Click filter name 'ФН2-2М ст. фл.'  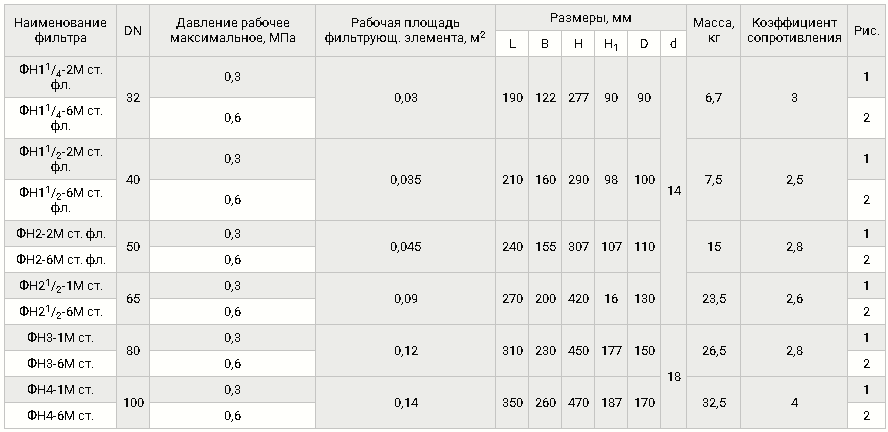click(61, 234)
